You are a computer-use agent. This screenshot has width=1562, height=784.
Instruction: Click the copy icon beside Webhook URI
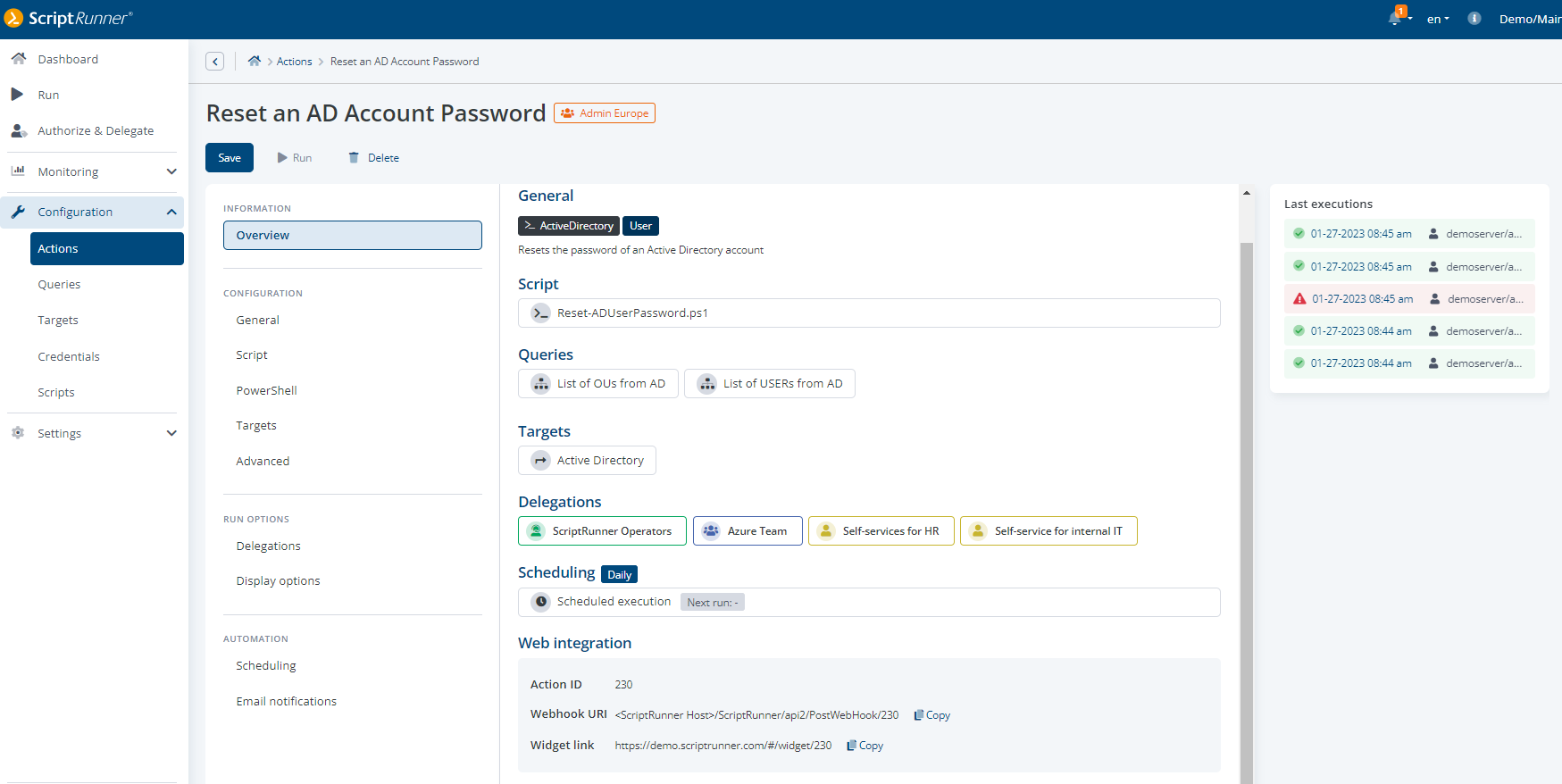[x=918, y=715]
